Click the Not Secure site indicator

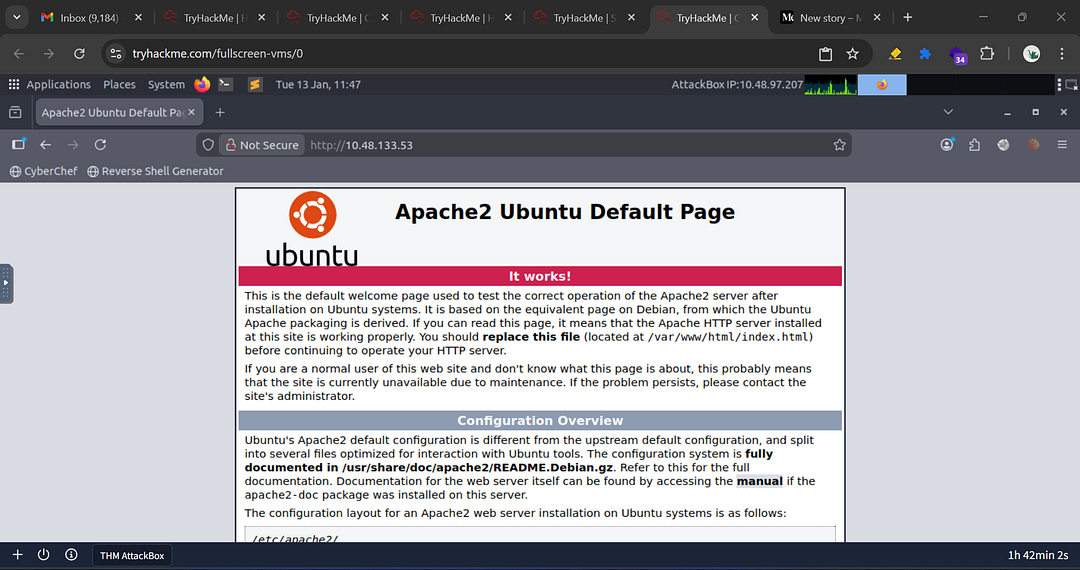click(261, 145)
